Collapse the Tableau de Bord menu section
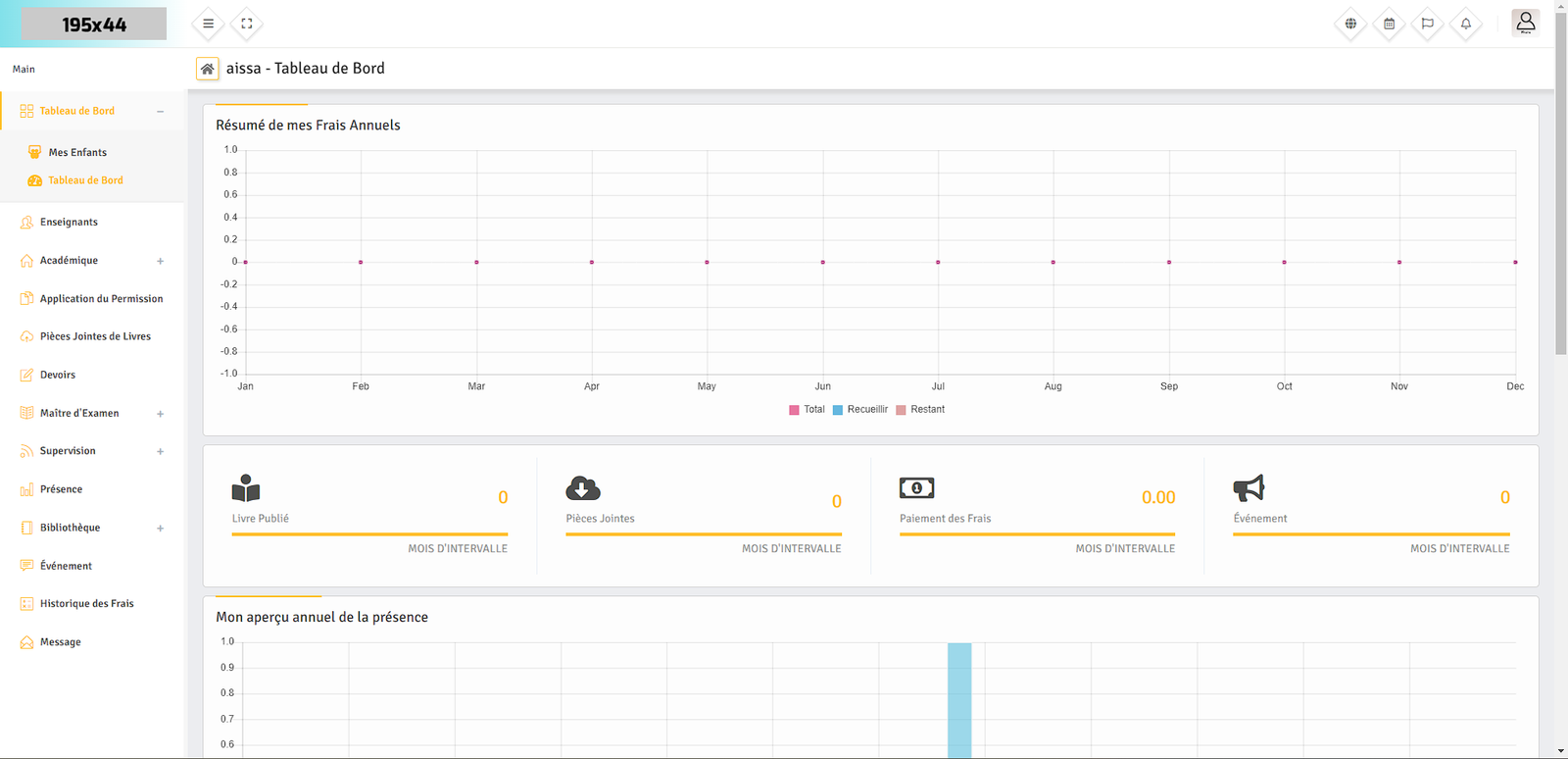The height and width of the screenshot is (759, 1568). coord(160,111)
